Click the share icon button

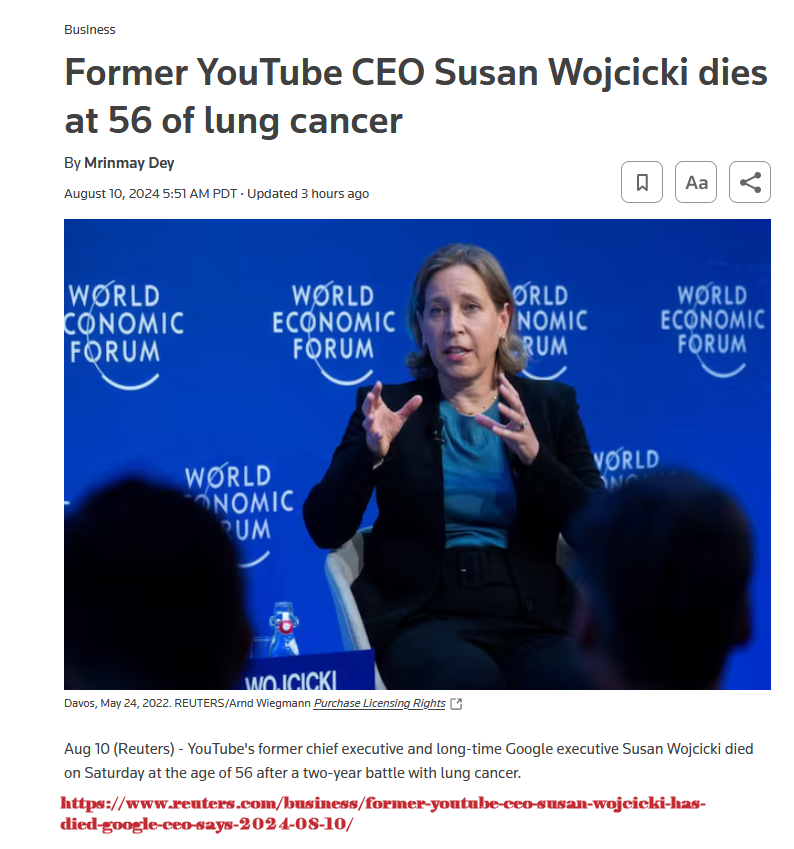[750, 182]
